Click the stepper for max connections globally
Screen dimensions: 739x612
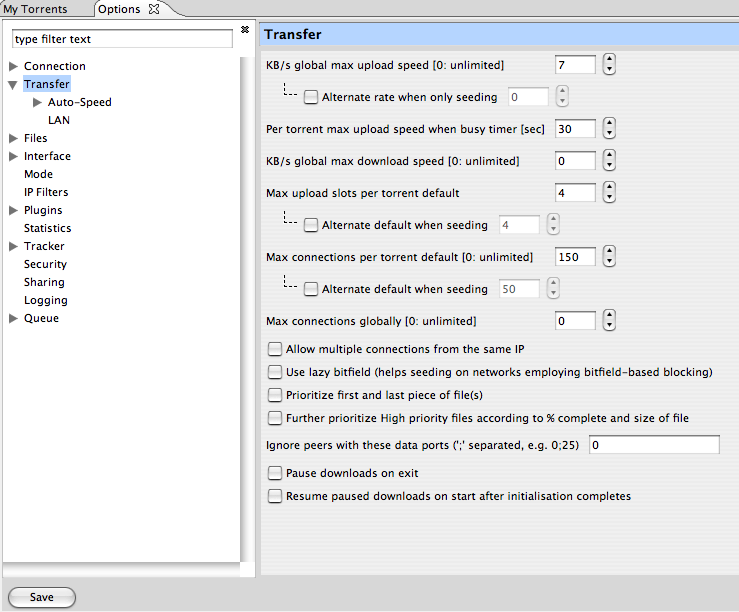coord(609,321)
